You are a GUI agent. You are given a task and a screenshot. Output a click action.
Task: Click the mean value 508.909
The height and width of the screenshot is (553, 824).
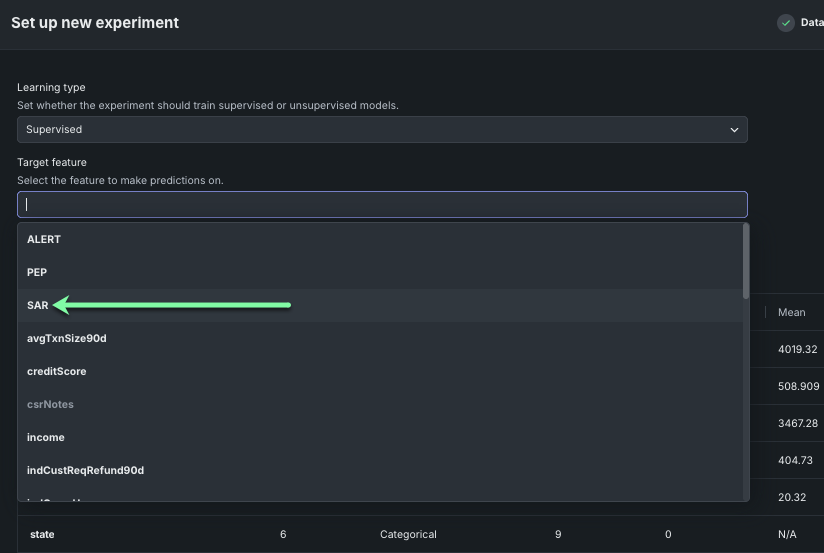coord(797,386)
